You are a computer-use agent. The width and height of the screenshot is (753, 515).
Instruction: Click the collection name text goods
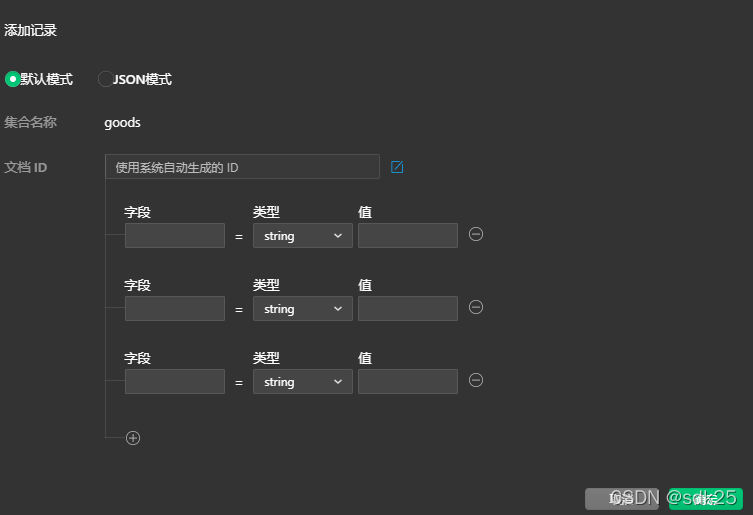[x=122, y=123]
